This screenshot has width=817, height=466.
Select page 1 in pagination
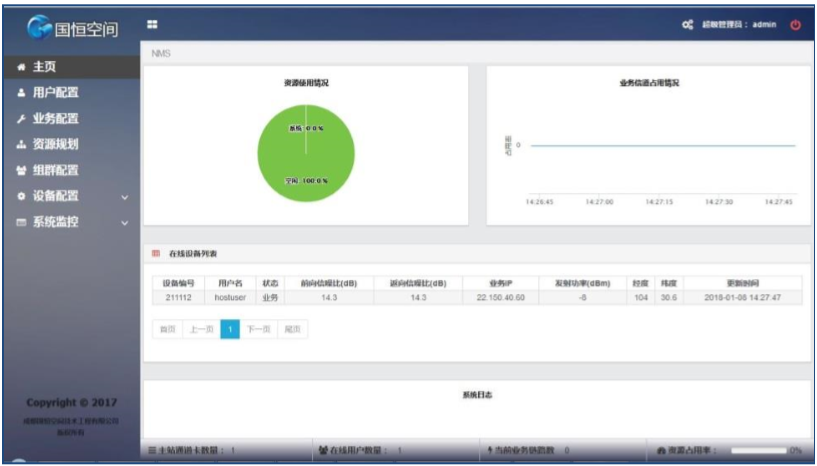(230, 329)
